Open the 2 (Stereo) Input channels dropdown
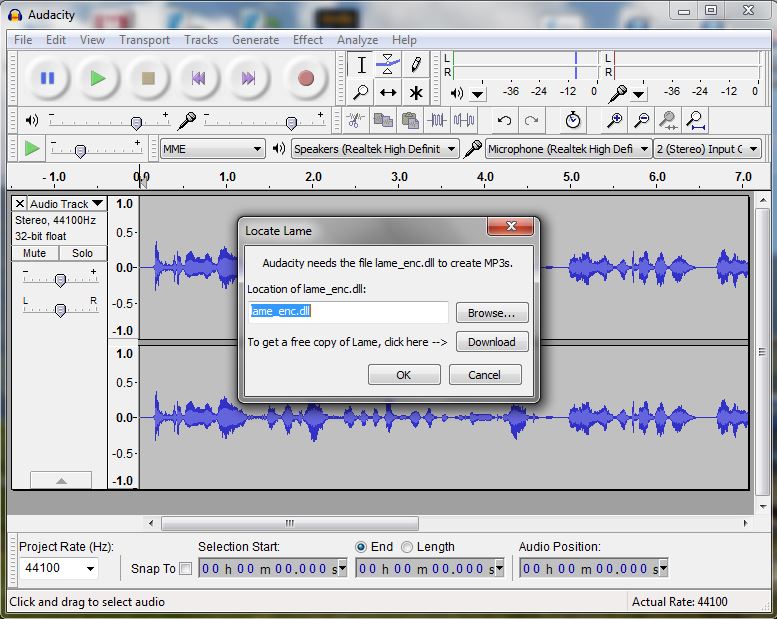 (708, 149)
